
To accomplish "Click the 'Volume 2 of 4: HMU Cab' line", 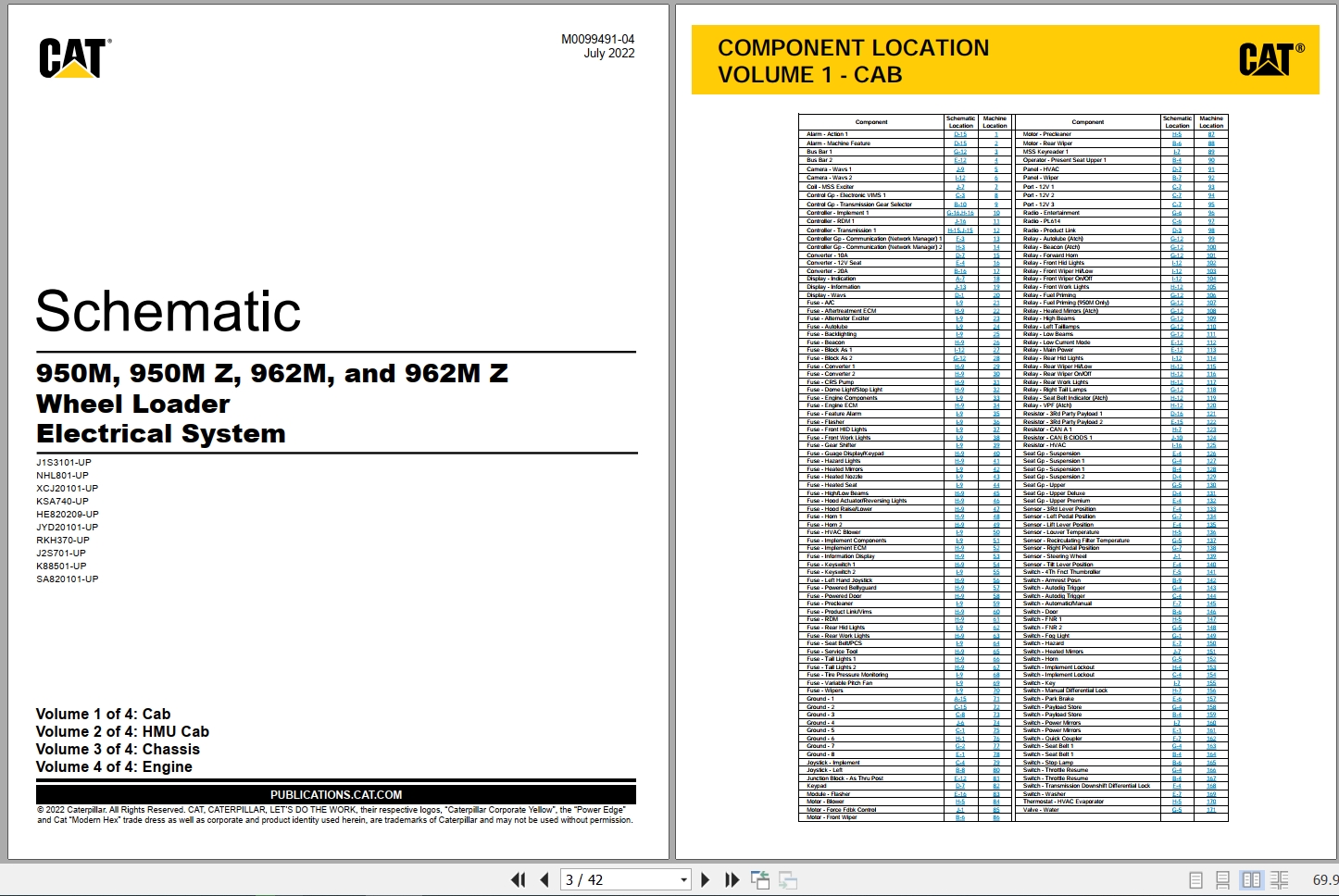I will tap(122, 731).
